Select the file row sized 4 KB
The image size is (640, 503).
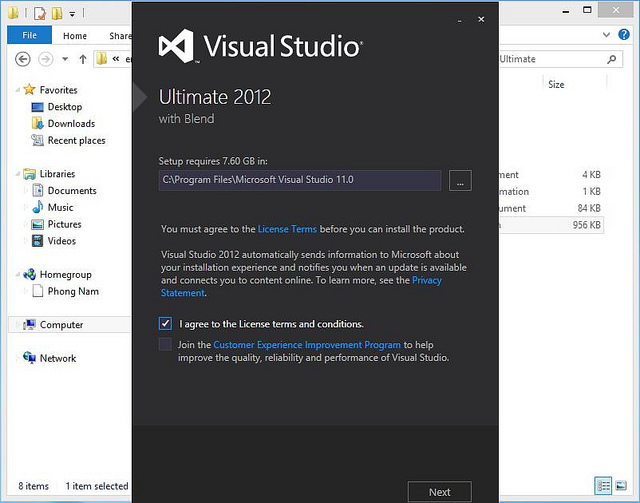pyautogui.click(x=551, y=175)
